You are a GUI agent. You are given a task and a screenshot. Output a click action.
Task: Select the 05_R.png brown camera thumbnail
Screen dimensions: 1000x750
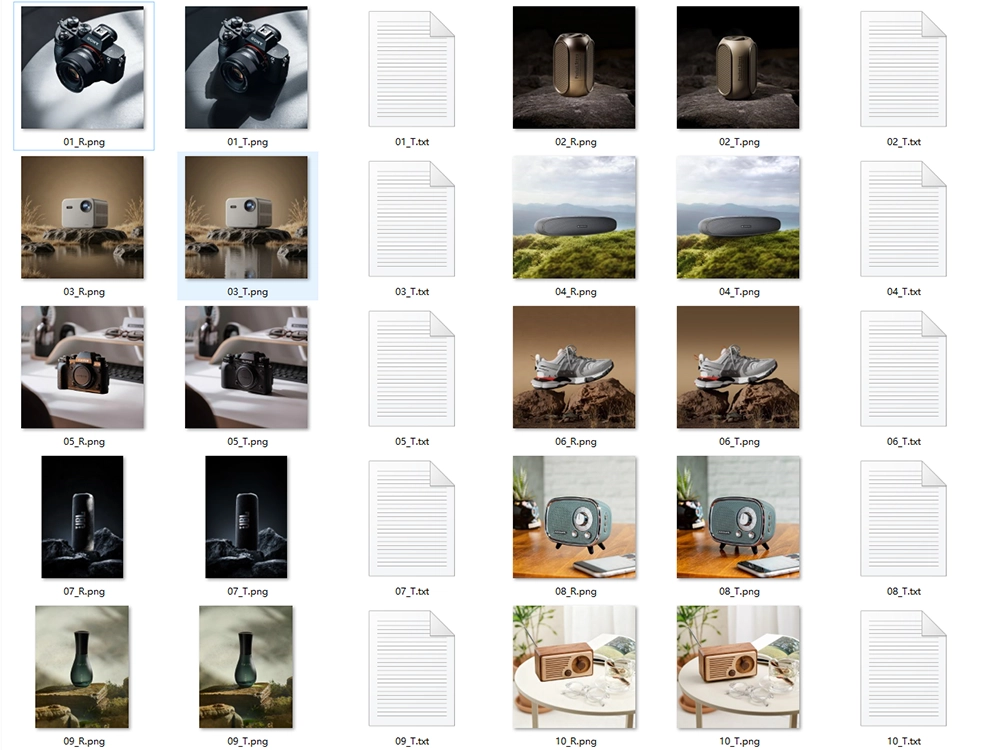(83, 367)
